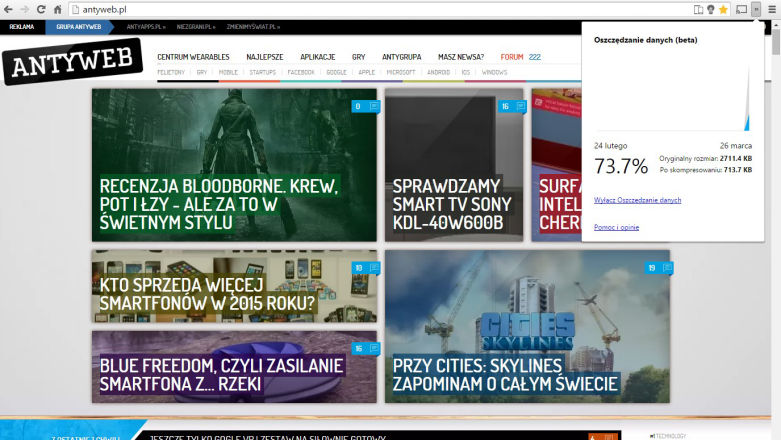
Task: Open the Cities: Skylines article
Action: click(527, 326)
